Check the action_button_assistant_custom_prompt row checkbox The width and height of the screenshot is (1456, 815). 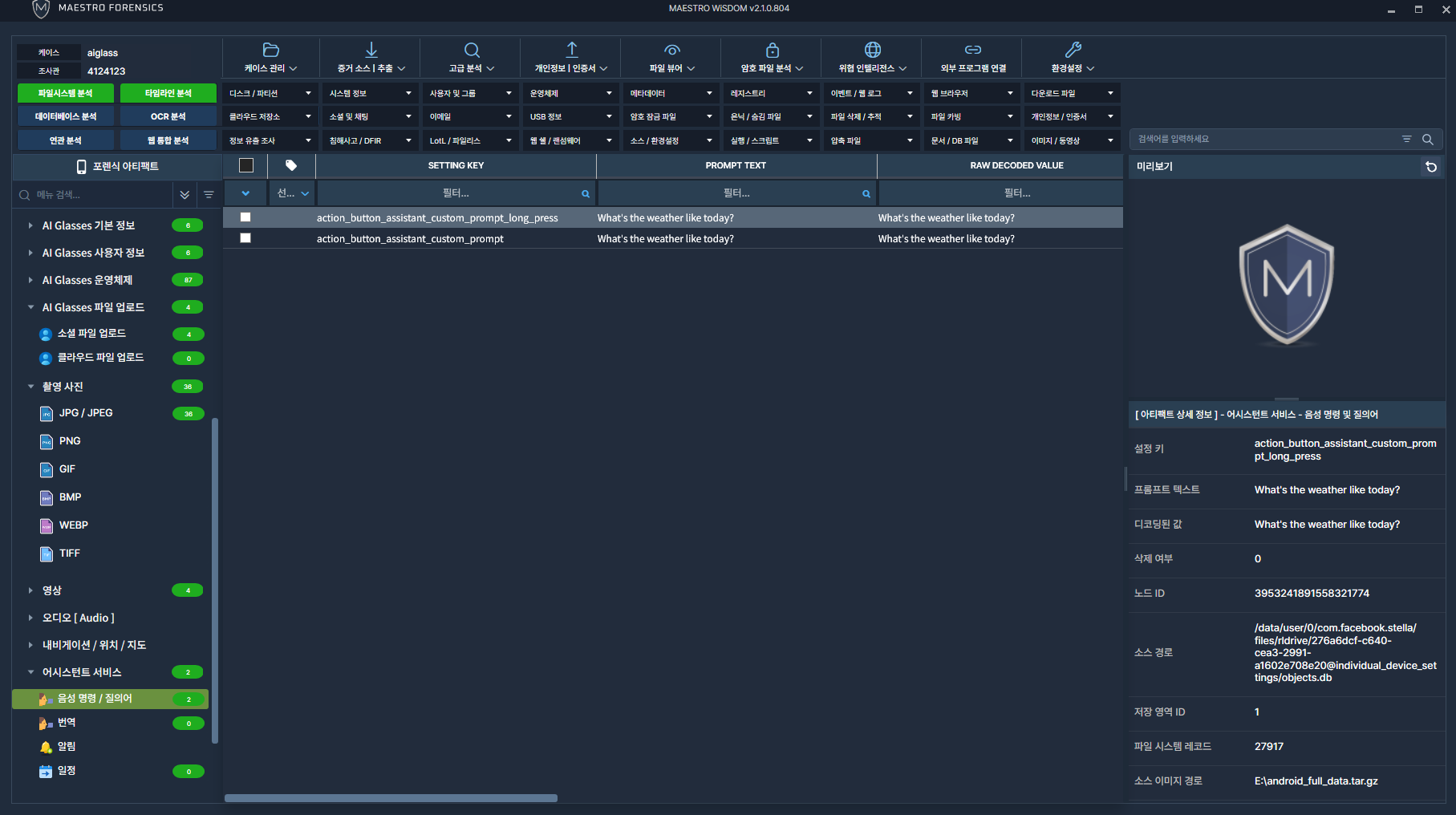pyautogui.click(x=245, y=238)
